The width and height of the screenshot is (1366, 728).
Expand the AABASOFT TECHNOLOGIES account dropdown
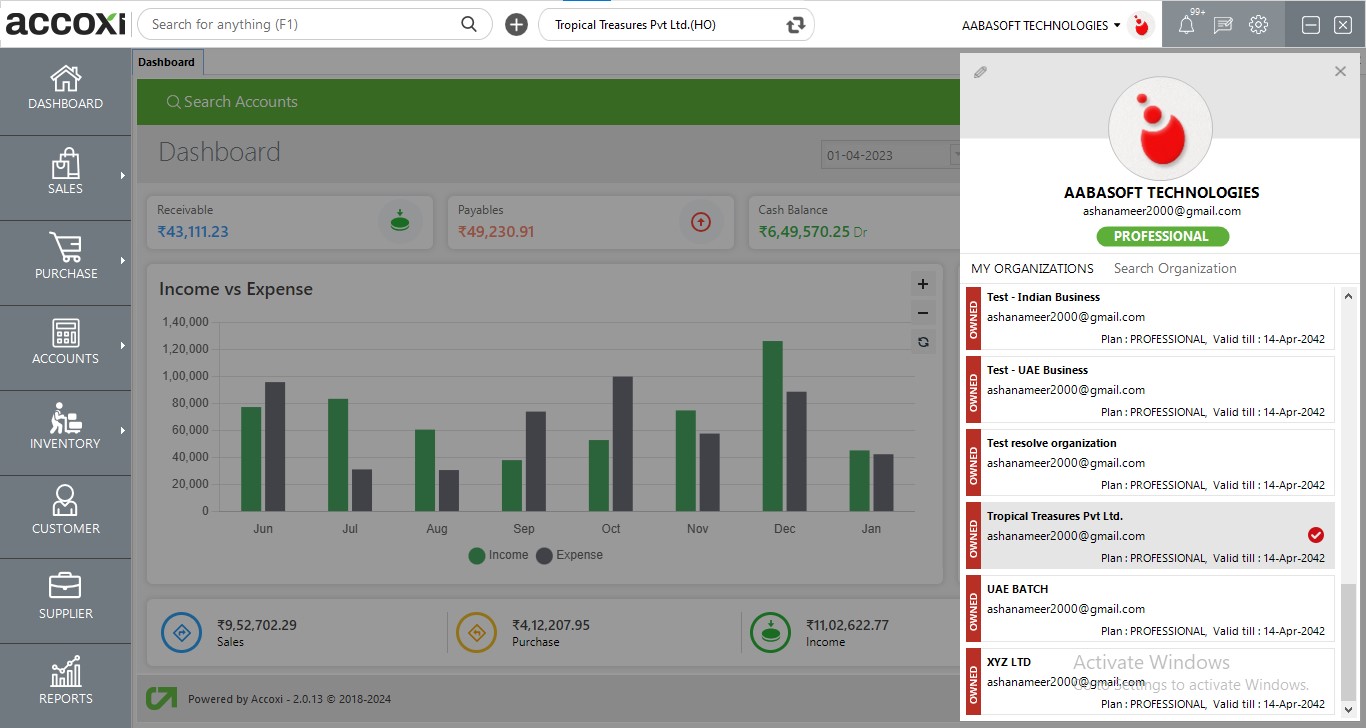click(1116, 26)
